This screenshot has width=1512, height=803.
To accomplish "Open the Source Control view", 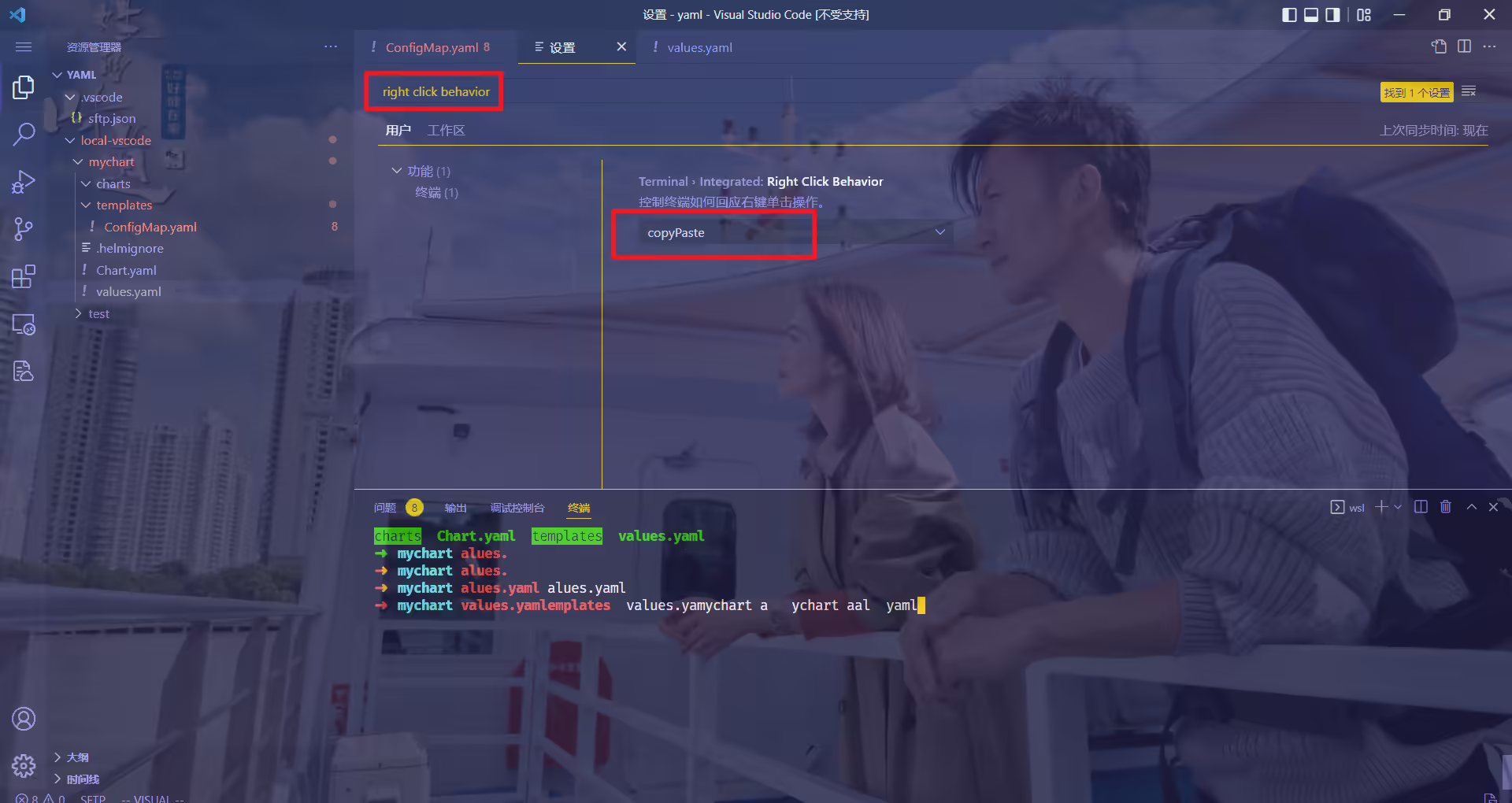I will 24,229.
